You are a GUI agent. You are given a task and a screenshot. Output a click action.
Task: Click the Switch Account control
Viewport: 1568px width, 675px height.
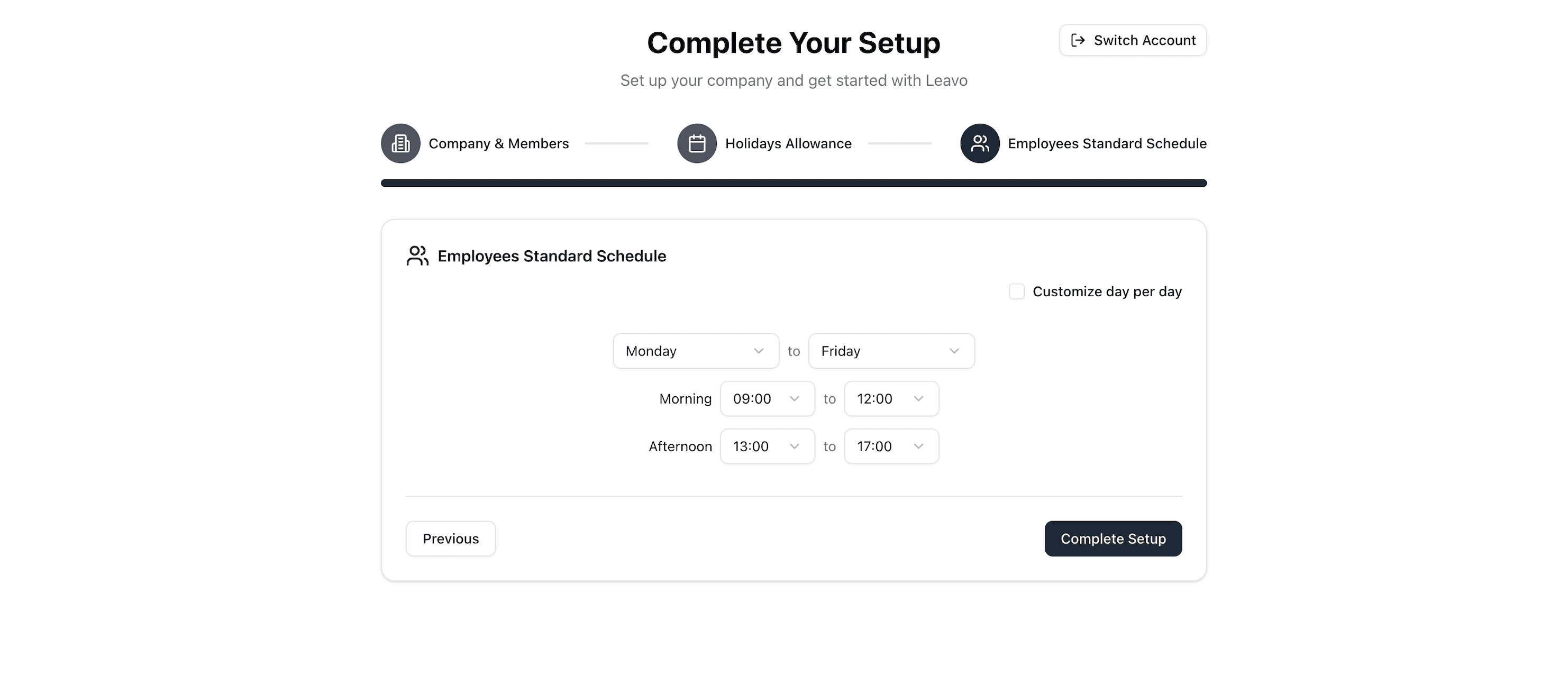click(x=1132, y=40)
